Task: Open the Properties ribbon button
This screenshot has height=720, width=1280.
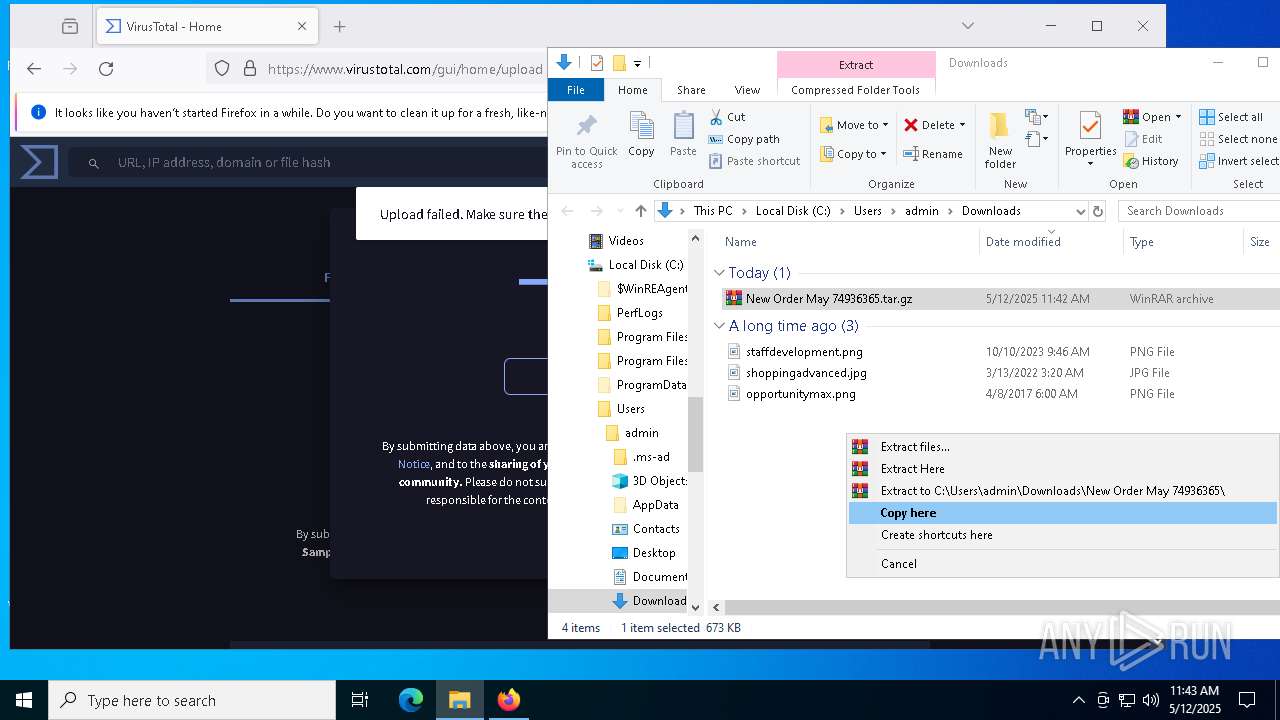Action: tap(1090, 139)
